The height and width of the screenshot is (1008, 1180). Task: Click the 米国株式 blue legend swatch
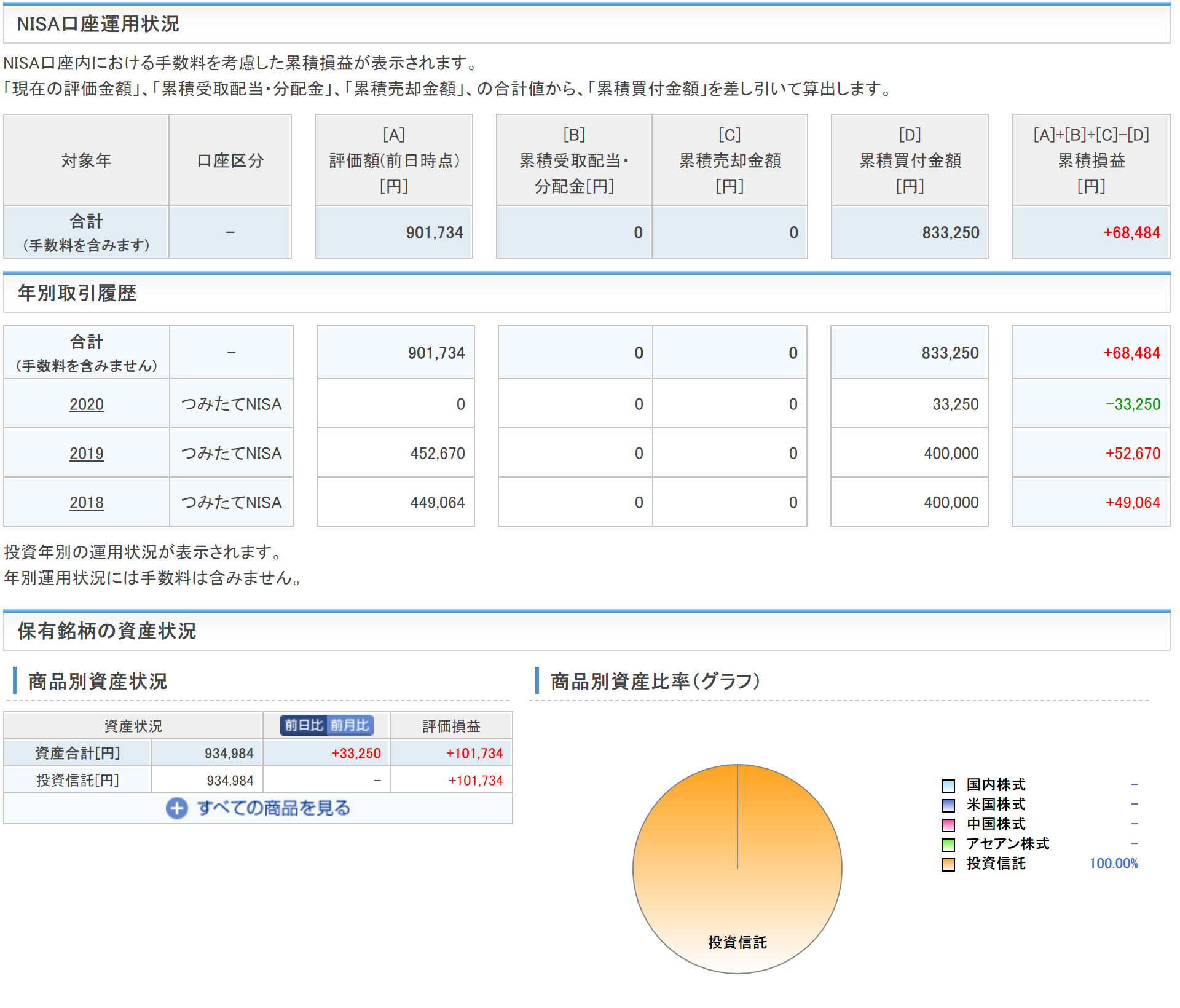(948, 805)
